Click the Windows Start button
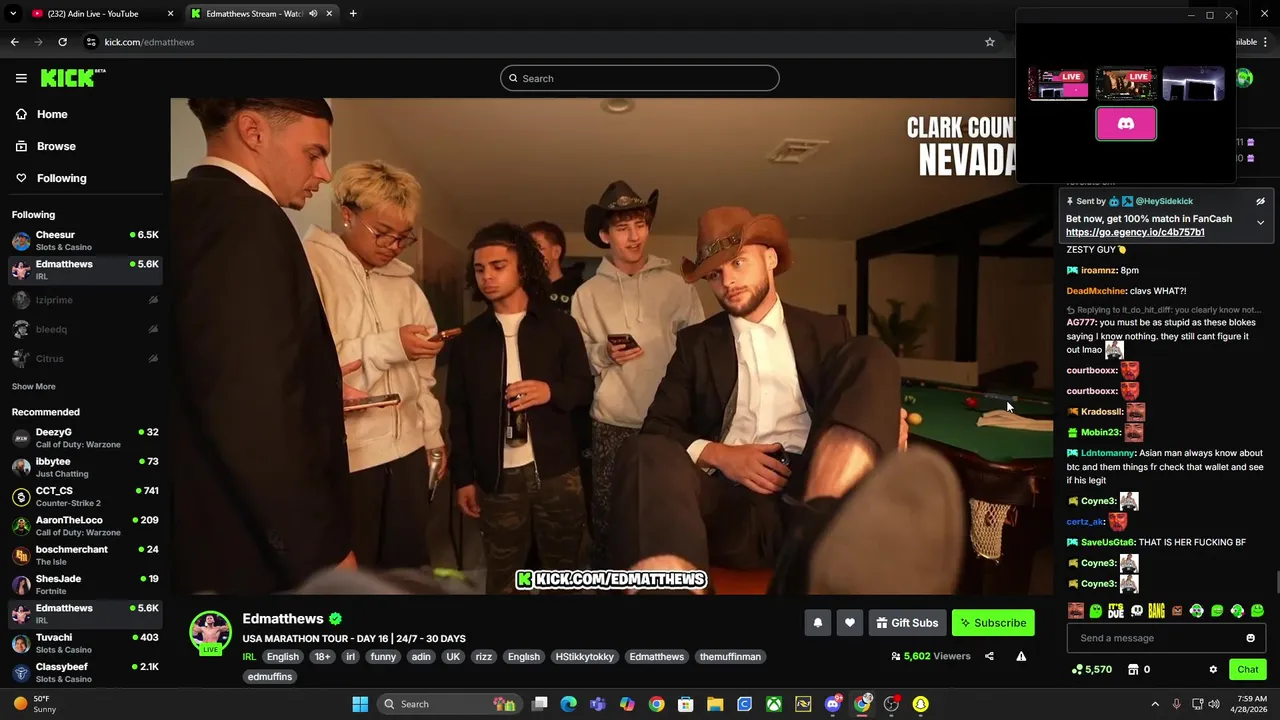1280x720 pixels. pos(360,704)
